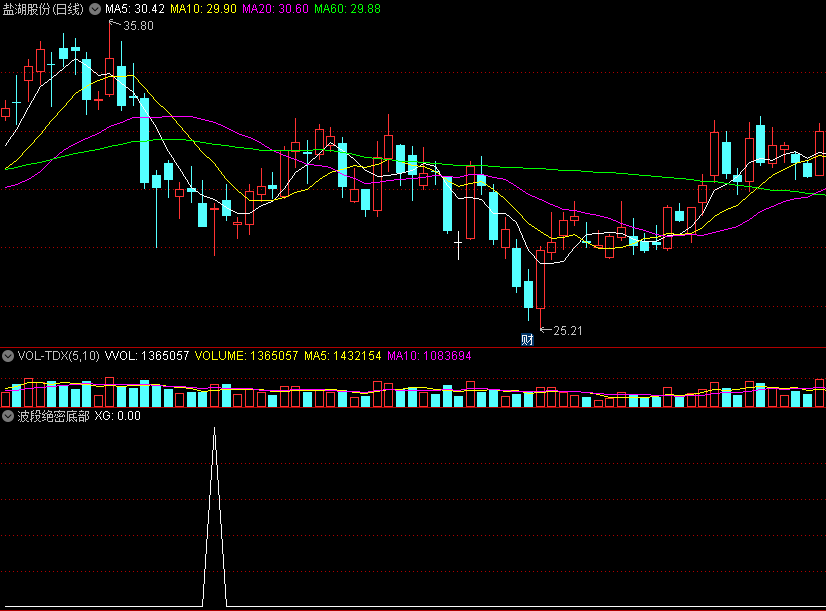Image resolution: width=826 pixels, height=611 pixels.
Task: Click the 财 financial marker icon
Action: [x=527, y=340]
